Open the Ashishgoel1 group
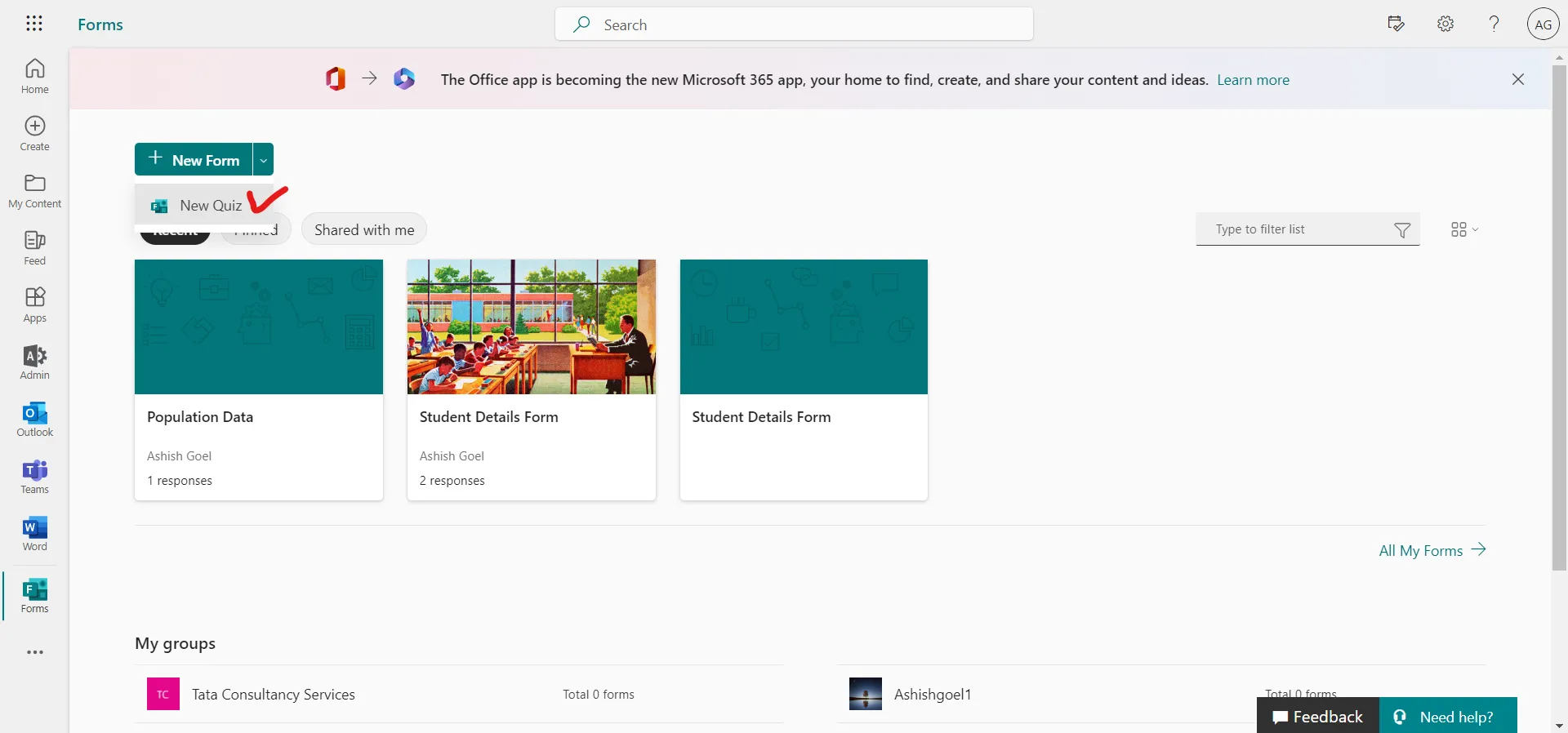The width and height of the screenshot is (1568, 733). coord(1161,694)
